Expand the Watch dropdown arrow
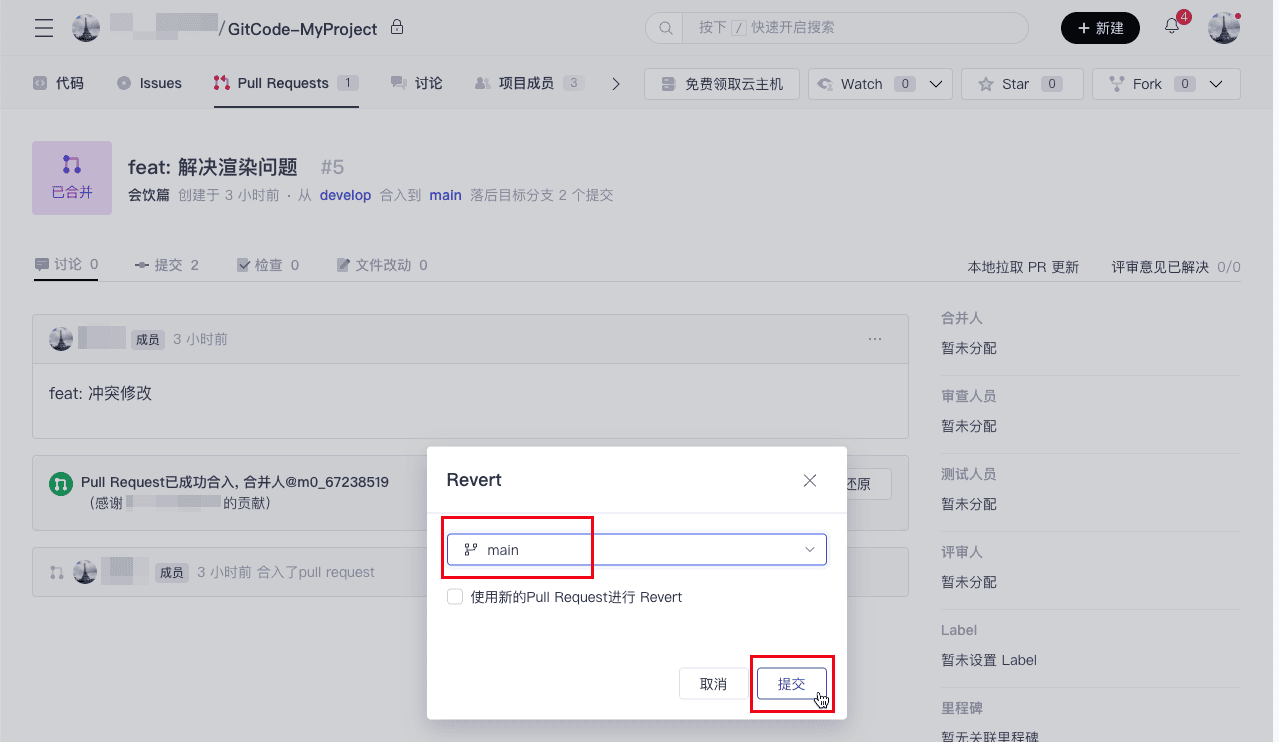The width and height of the screenshot is (1279, 742). (936, 84)
